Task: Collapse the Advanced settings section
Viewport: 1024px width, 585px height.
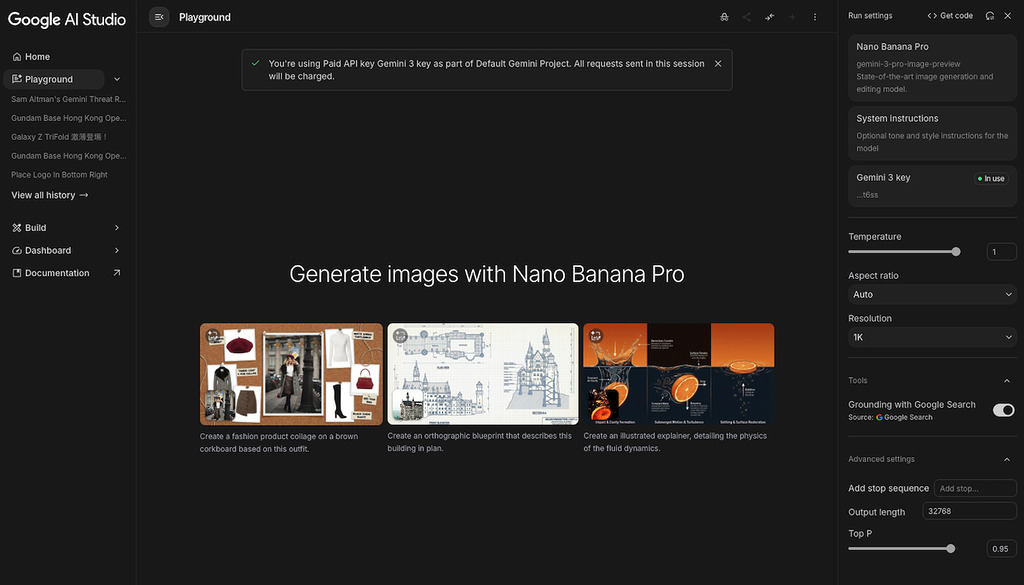Action: coord(1007,459)
